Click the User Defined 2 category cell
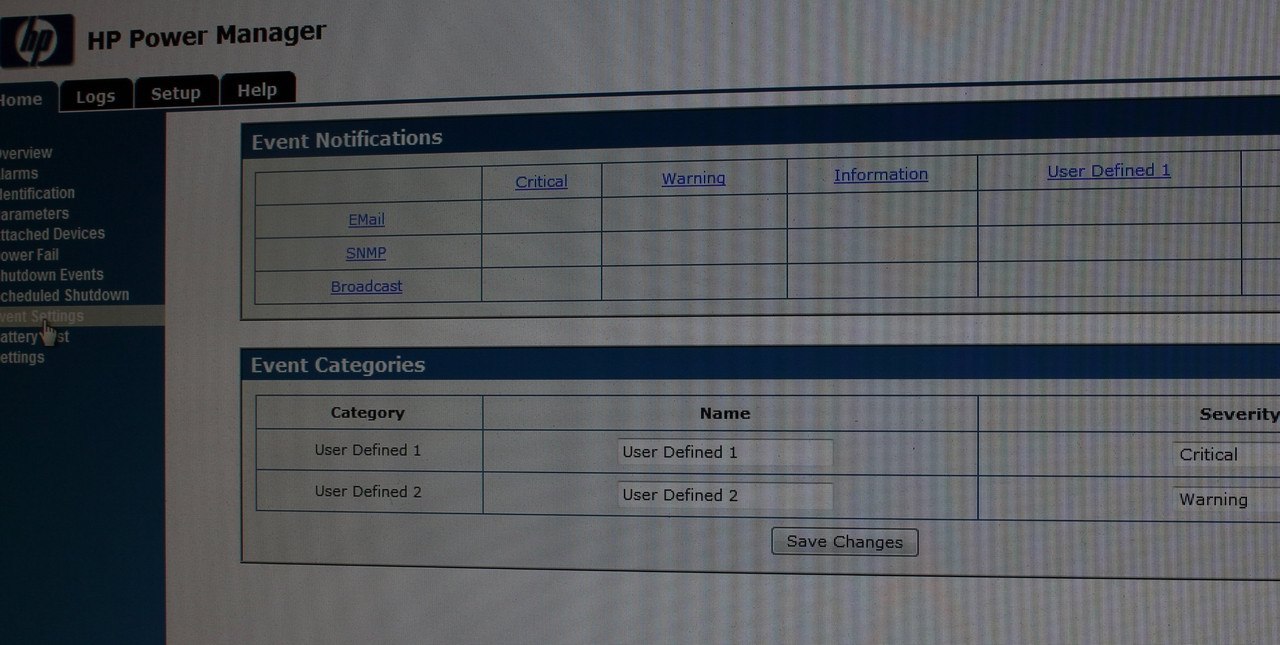Image resolution: width=1280 pixels, height=645 pixels. click(368, 491)
